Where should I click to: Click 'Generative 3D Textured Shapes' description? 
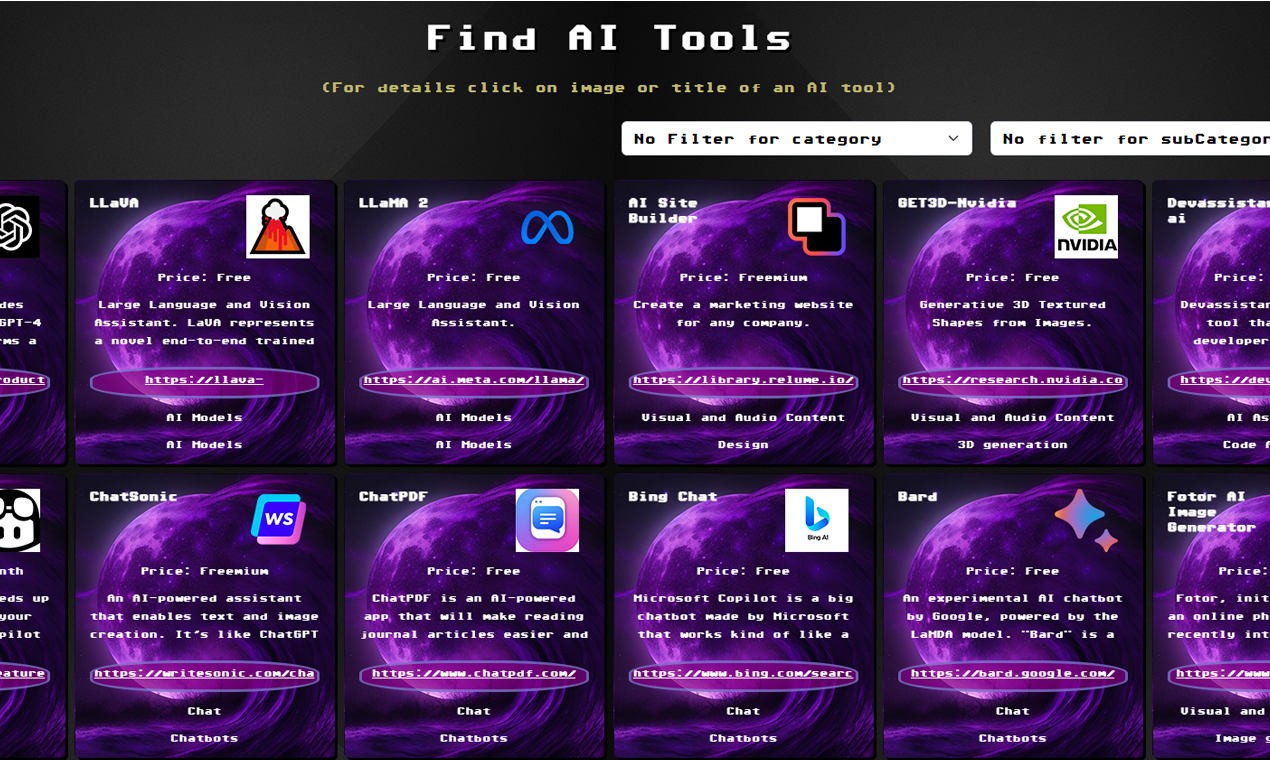(1012, 314)
